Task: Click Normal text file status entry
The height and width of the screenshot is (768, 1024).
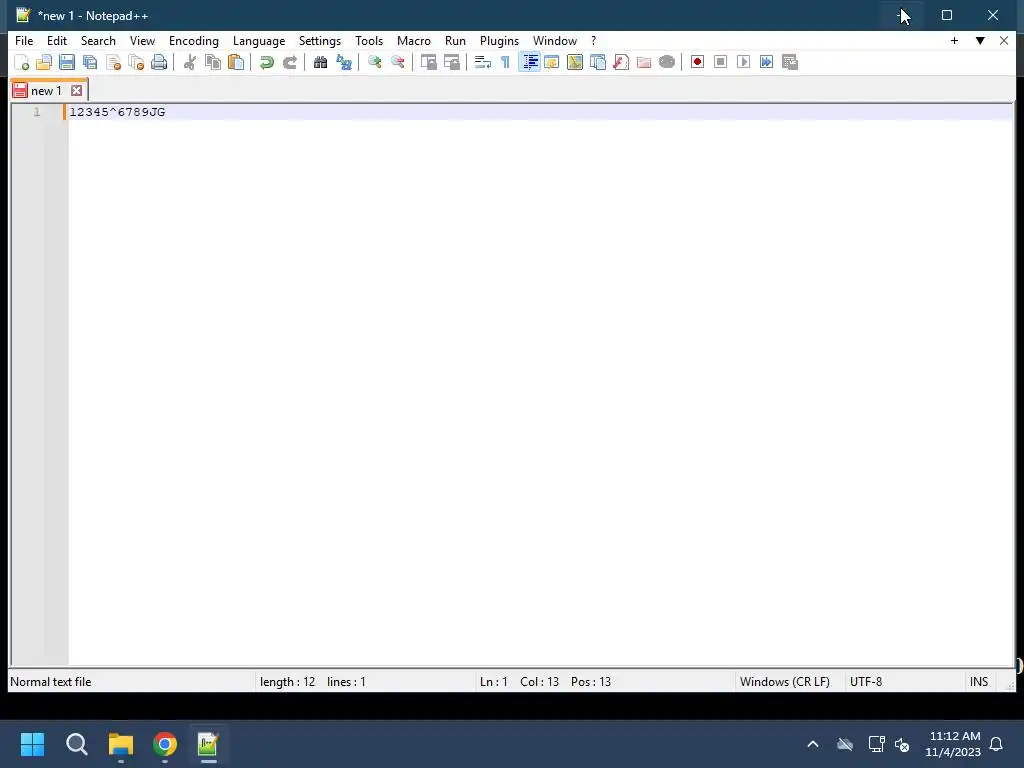Action: tap(51, 682)
